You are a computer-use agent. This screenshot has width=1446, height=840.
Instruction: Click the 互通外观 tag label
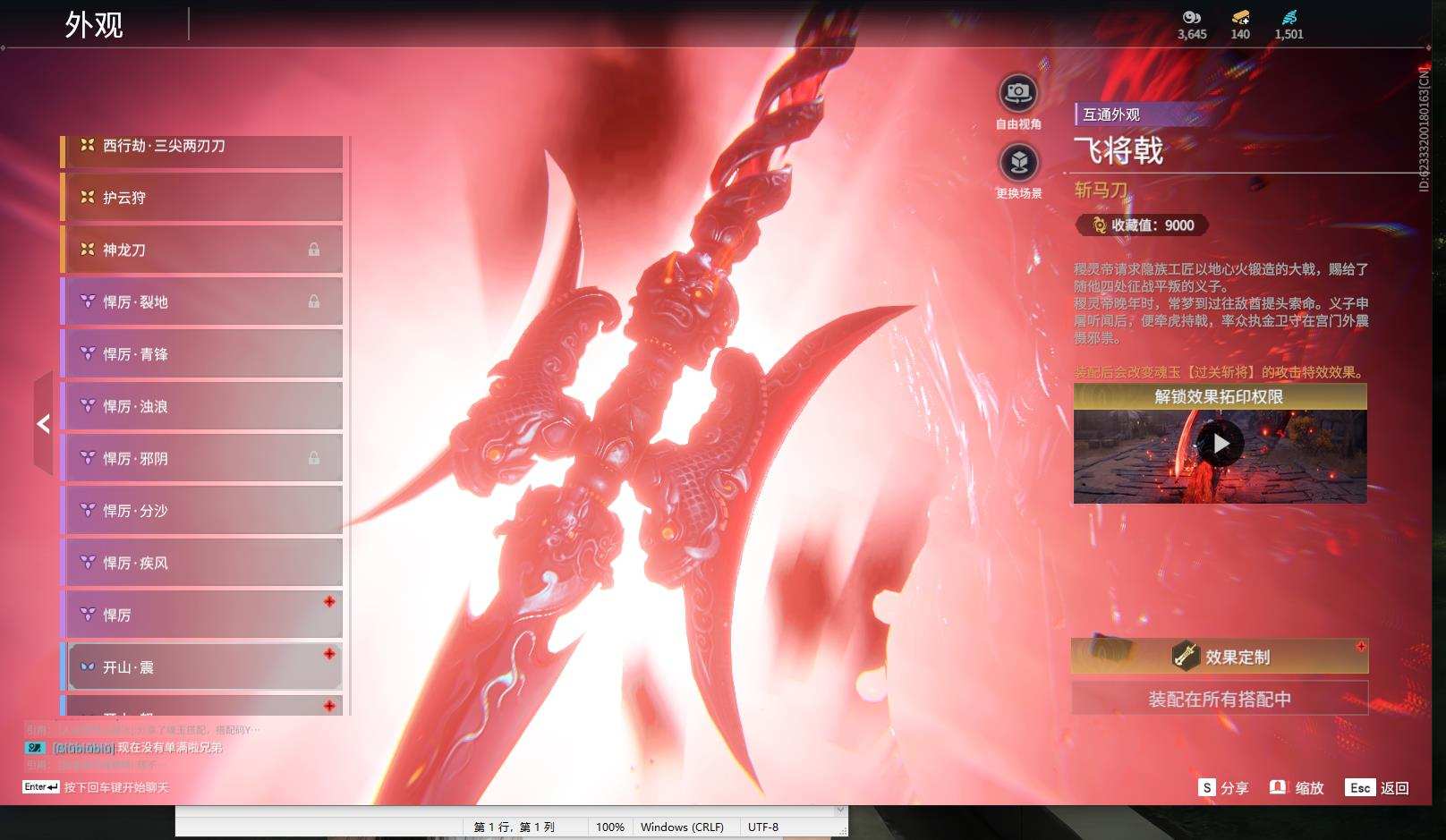tap(1111, 115)
